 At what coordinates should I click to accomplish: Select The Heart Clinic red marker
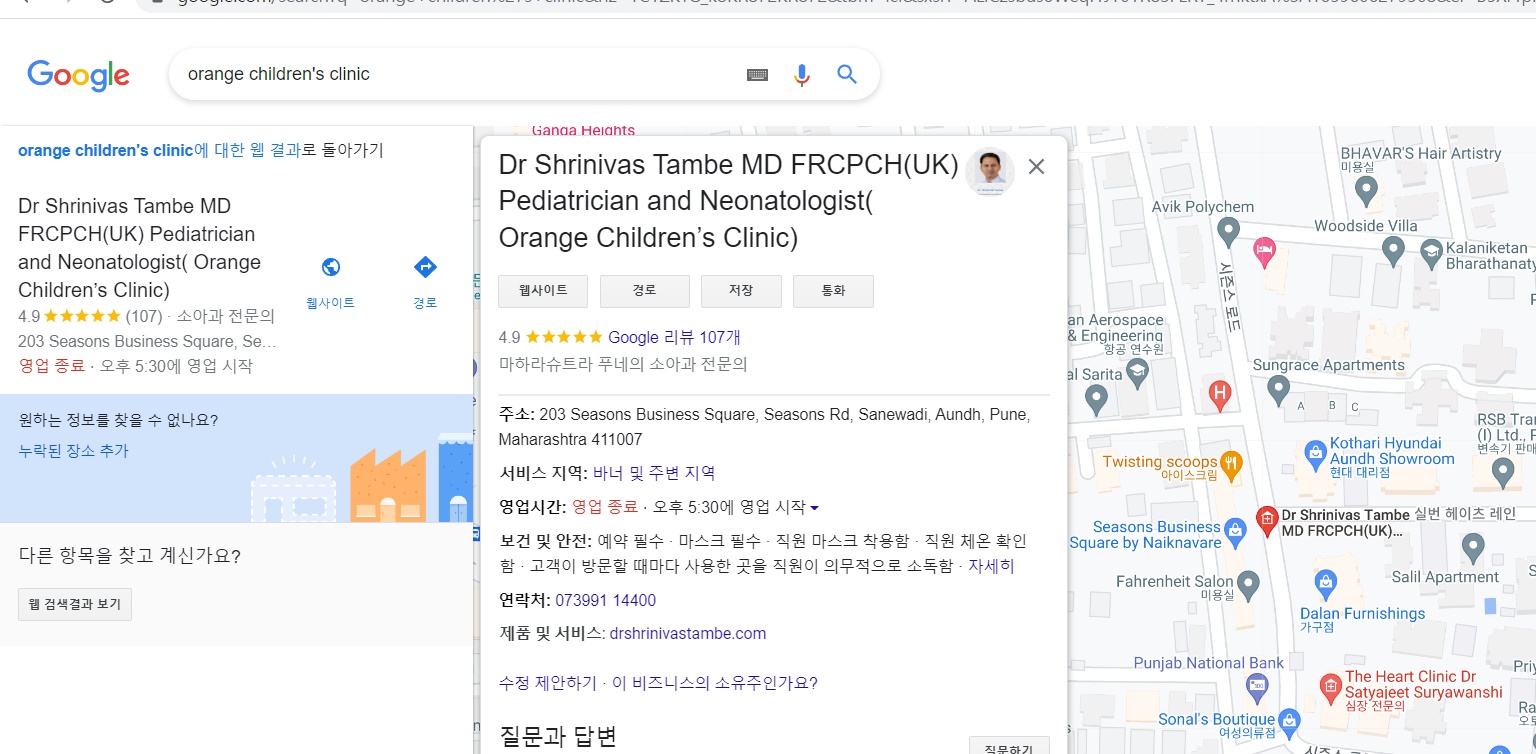[1330, 687]
